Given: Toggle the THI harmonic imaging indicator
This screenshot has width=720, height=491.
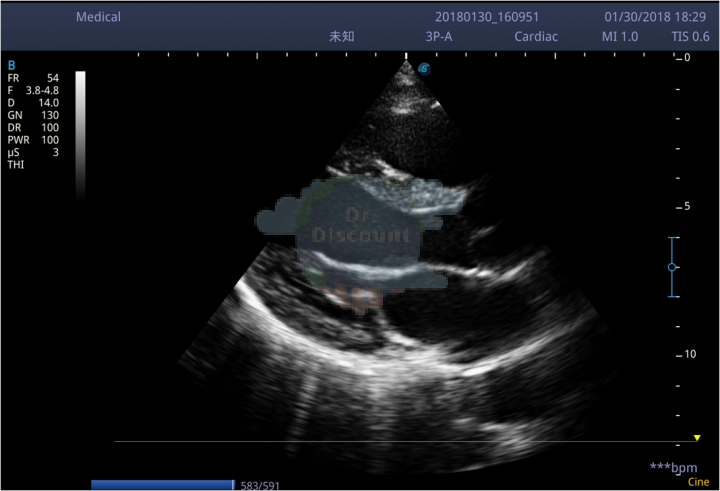Looking at the screenshot, I should click(16, 165).
